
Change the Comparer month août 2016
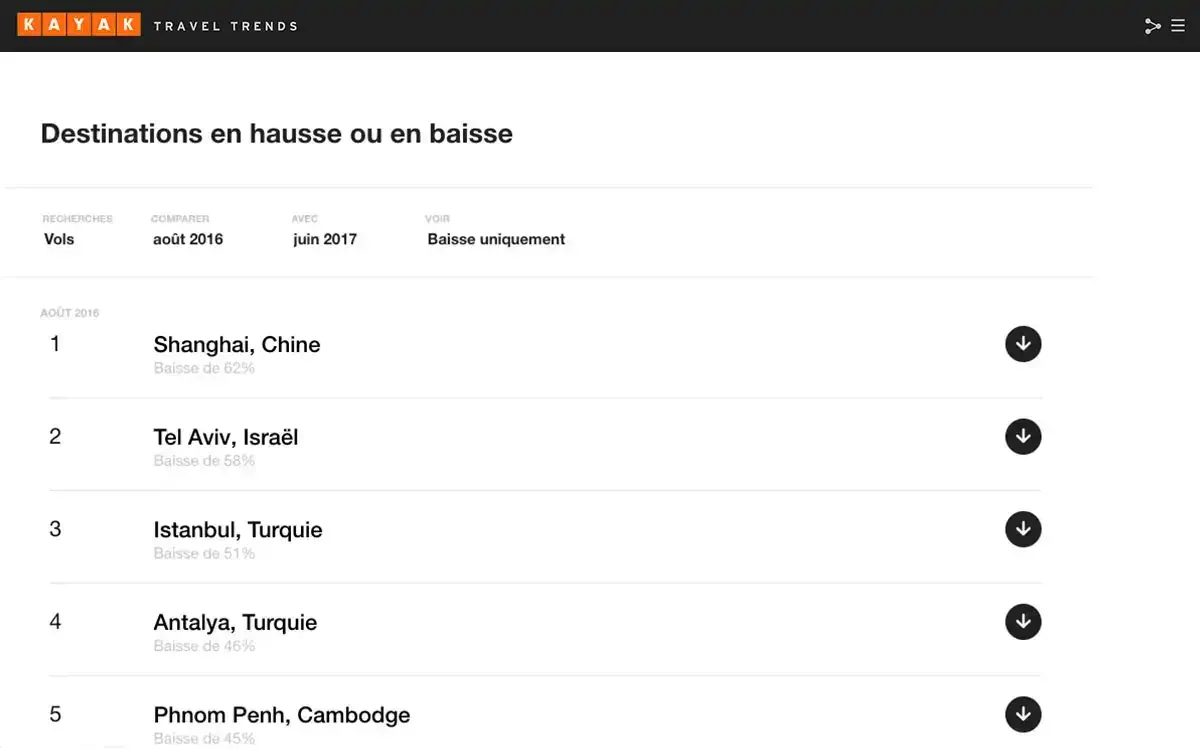point(188,239)
